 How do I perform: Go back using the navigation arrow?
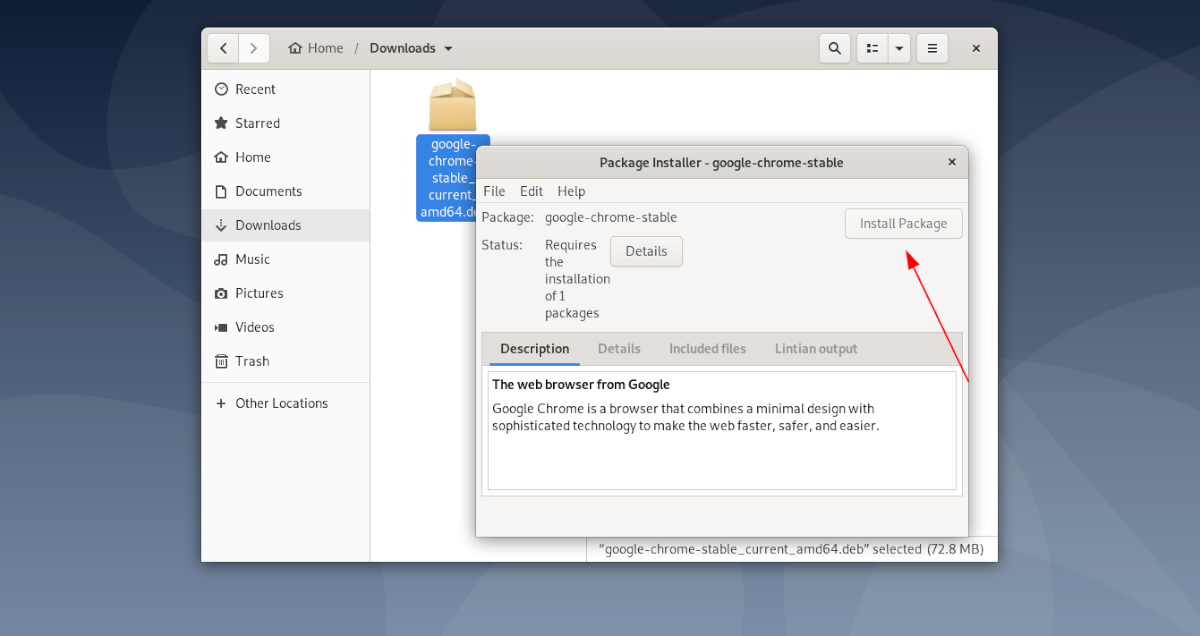pyautogui.click(x=222, y=48)
